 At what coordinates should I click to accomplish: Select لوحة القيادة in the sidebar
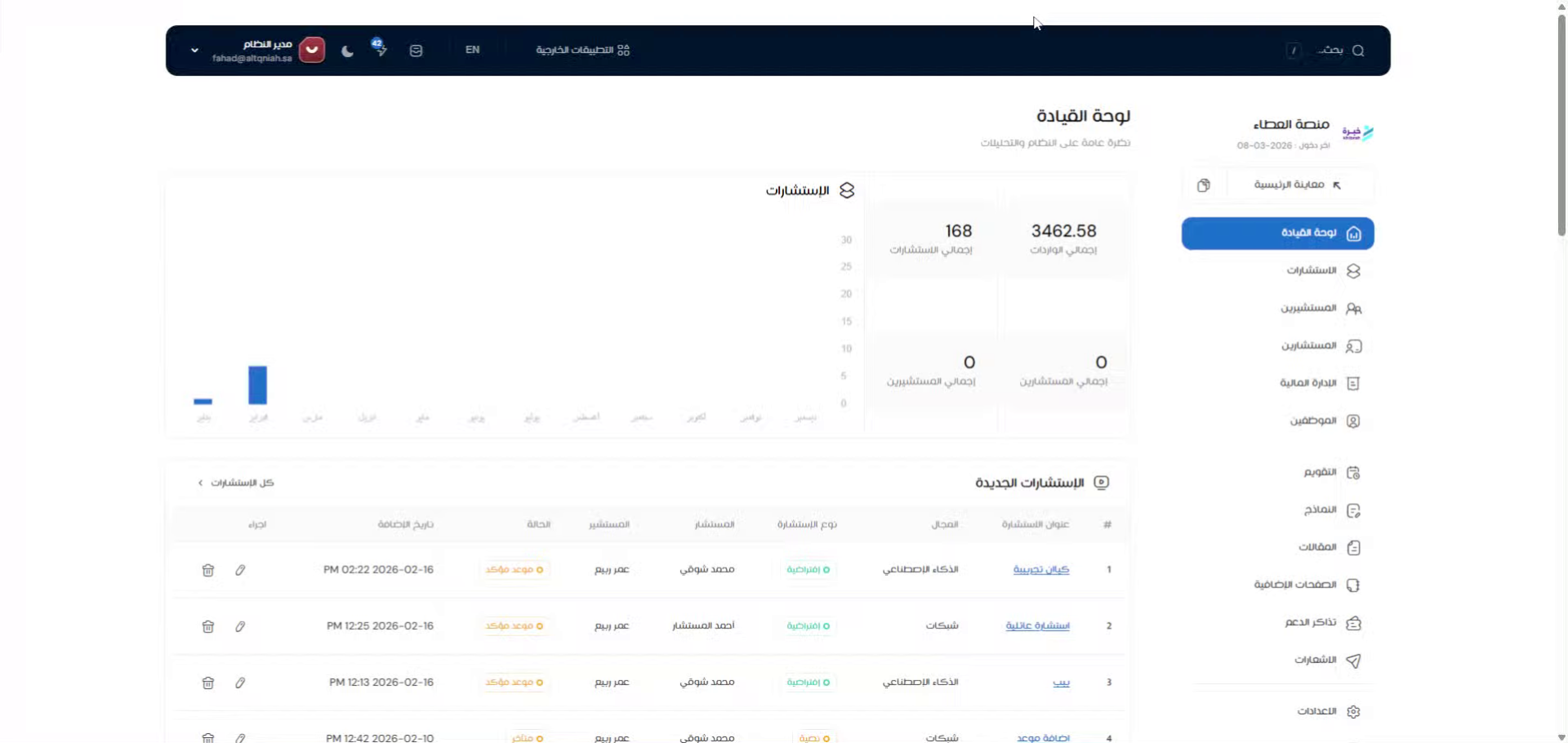click(1277, 234)
